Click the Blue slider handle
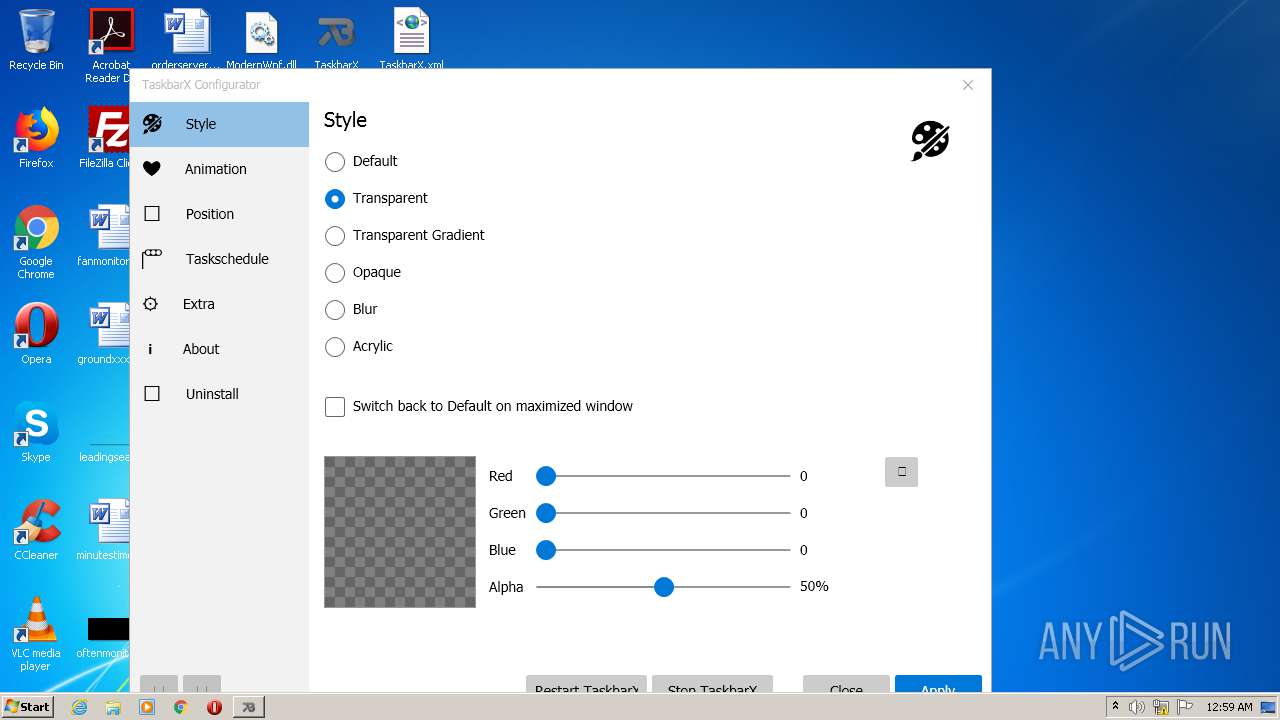Viewport: 1280px width, 720px height. pos(546,550)
